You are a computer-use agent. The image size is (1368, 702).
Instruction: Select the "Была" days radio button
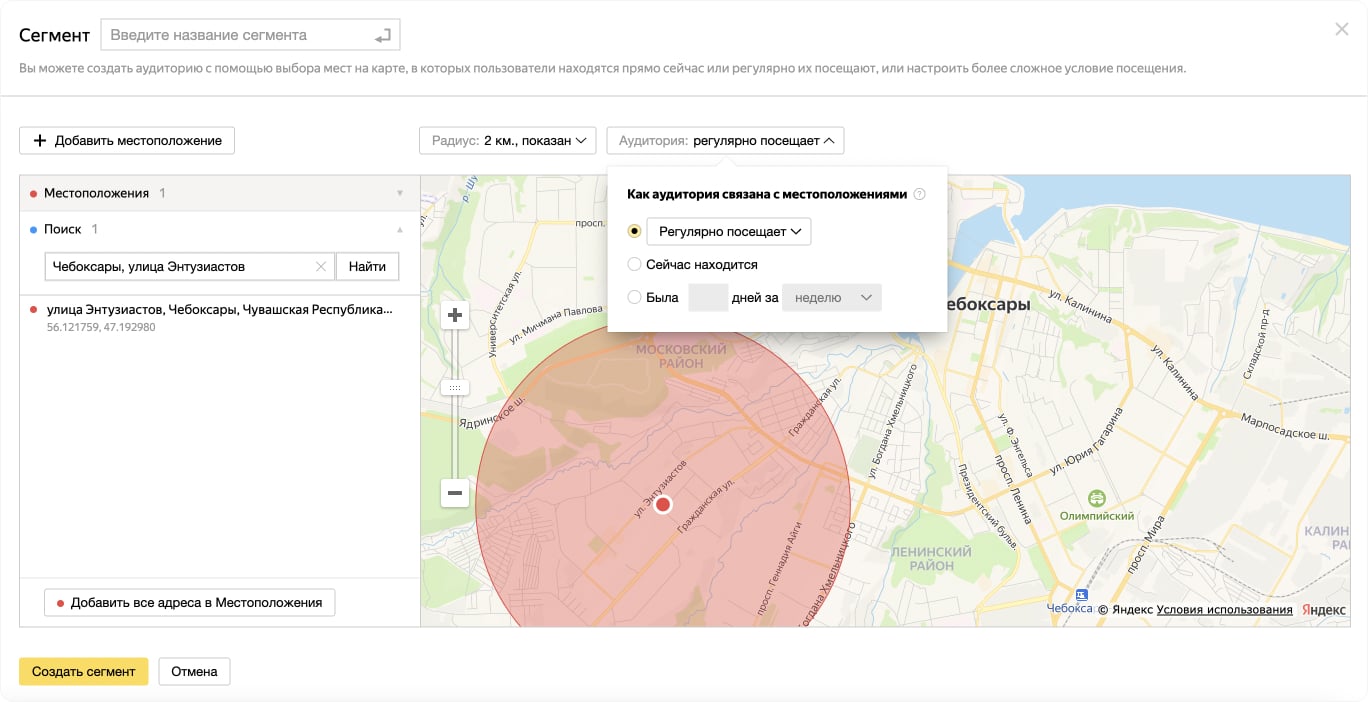point(634,297)
